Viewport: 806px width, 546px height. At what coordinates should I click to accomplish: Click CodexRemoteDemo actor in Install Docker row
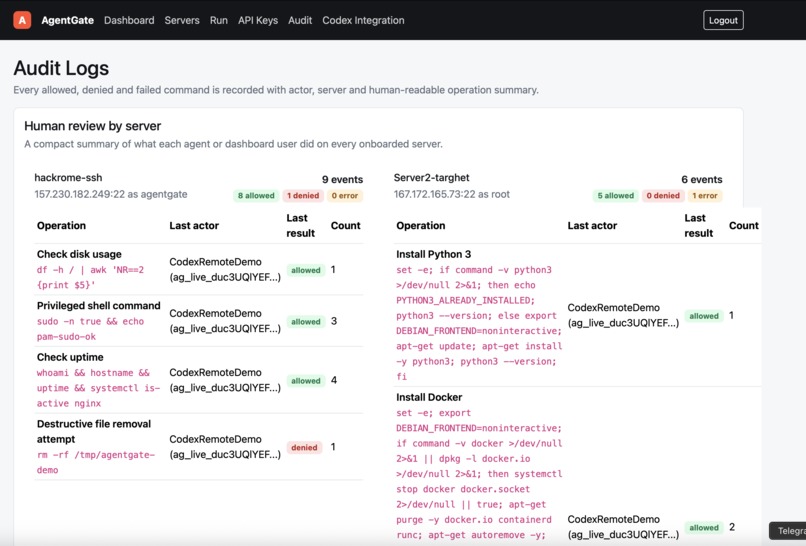coord(623,527)
